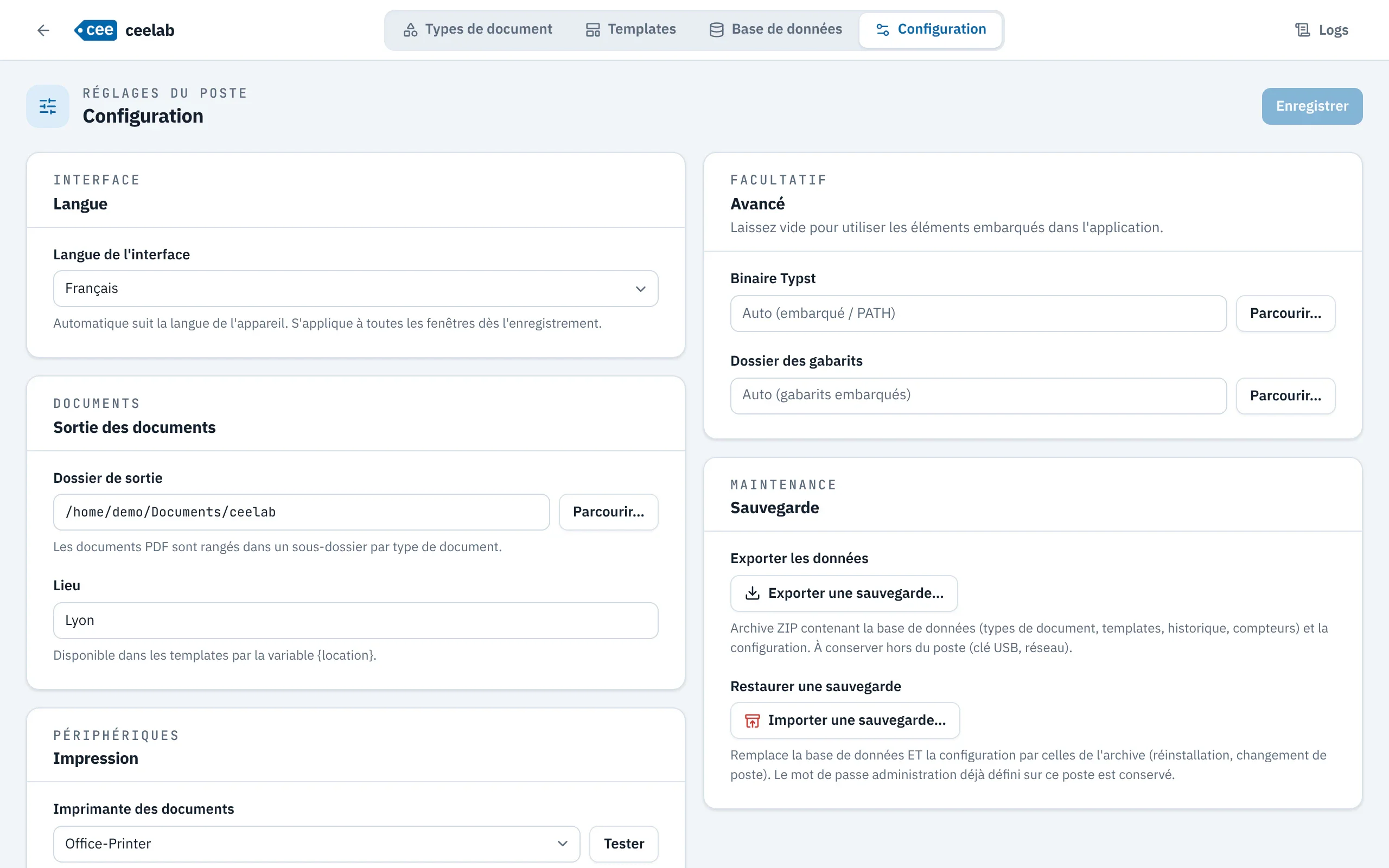
Task: Click the Tester printer button
Action: pyautogui.click(x=624, y=844)
